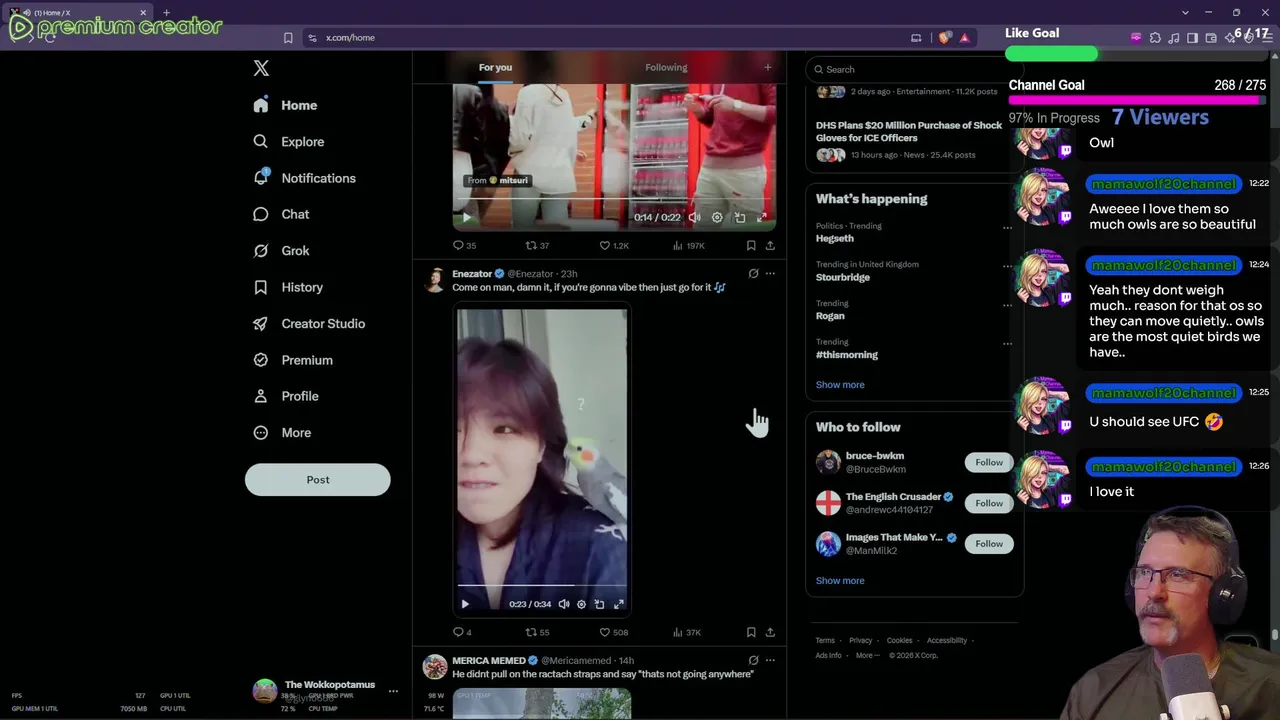Click the X logo in the sidebar
1280x720 pixels.
(x=261, y=68)
